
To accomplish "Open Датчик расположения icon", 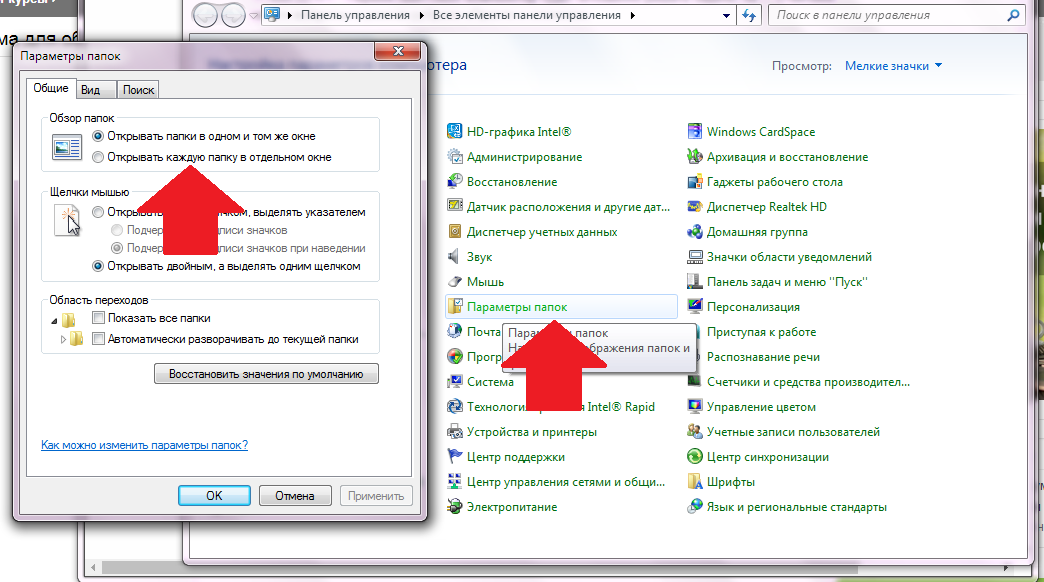I will tap(455, 206).
